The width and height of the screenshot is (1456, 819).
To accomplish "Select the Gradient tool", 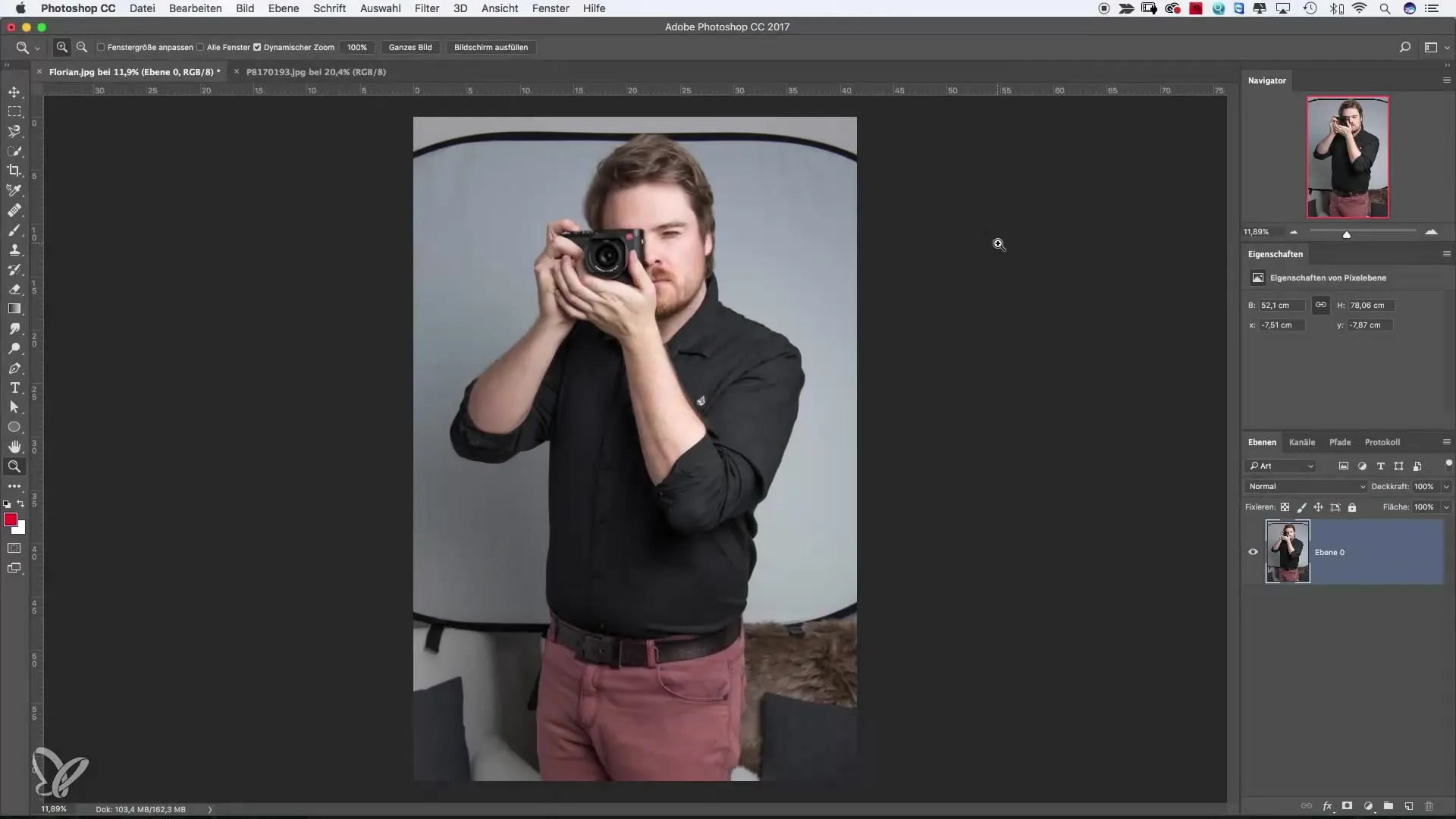I will (14, 309).
